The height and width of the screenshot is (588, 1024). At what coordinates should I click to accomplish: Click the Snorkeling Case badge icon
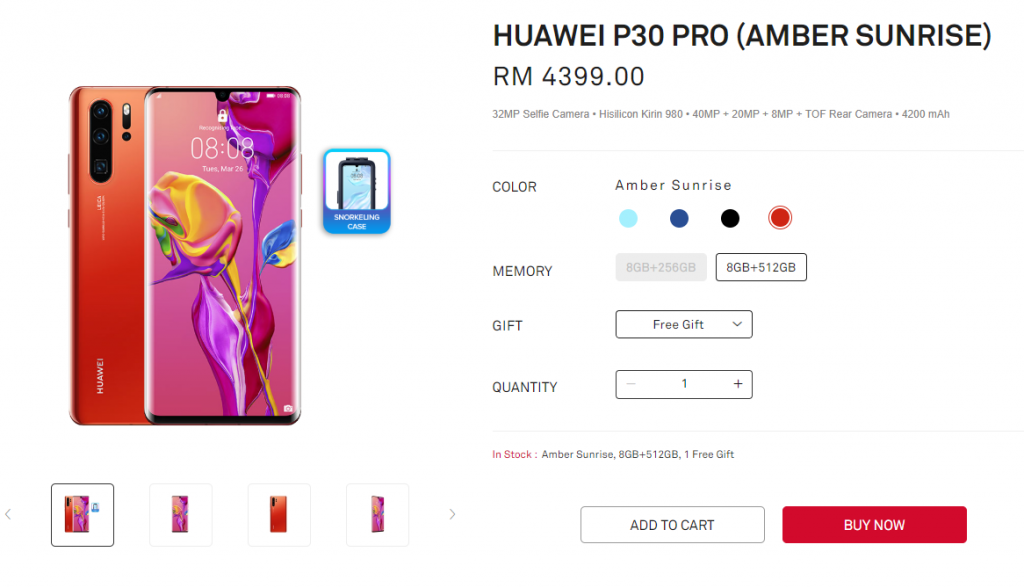point(357,191)
